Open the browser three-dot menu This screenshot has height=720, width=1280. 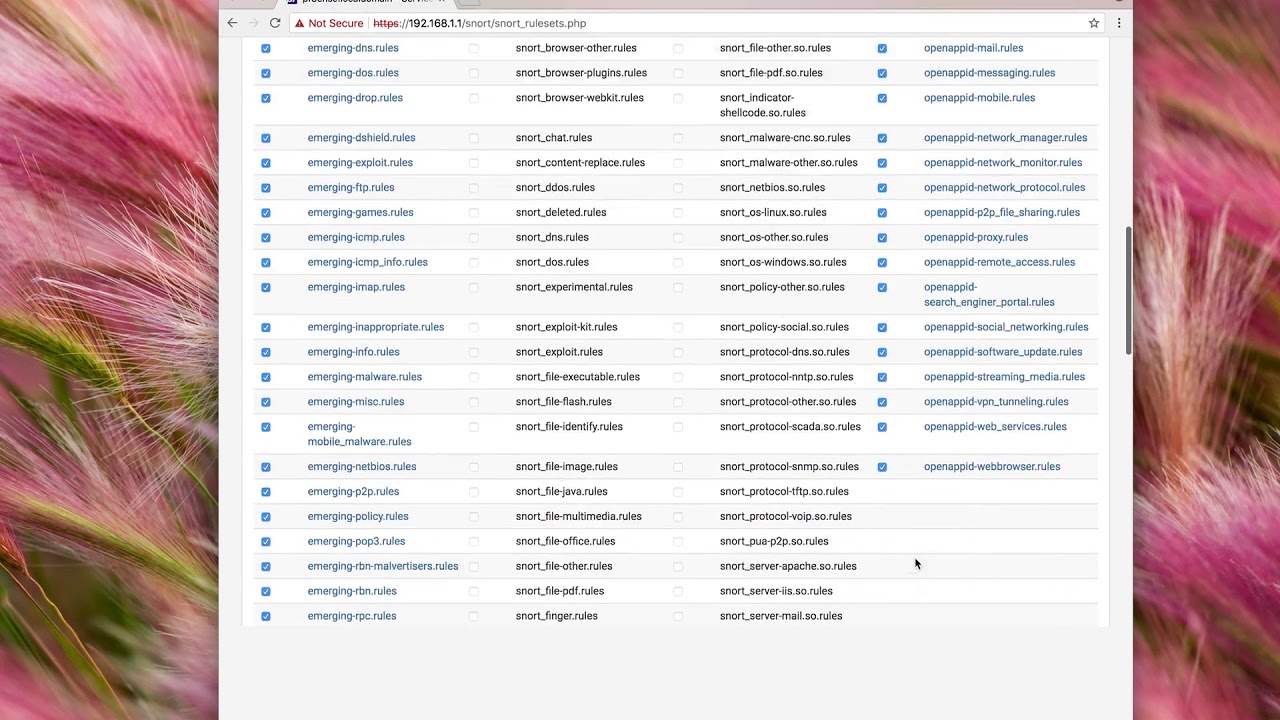coord(1119,23)
